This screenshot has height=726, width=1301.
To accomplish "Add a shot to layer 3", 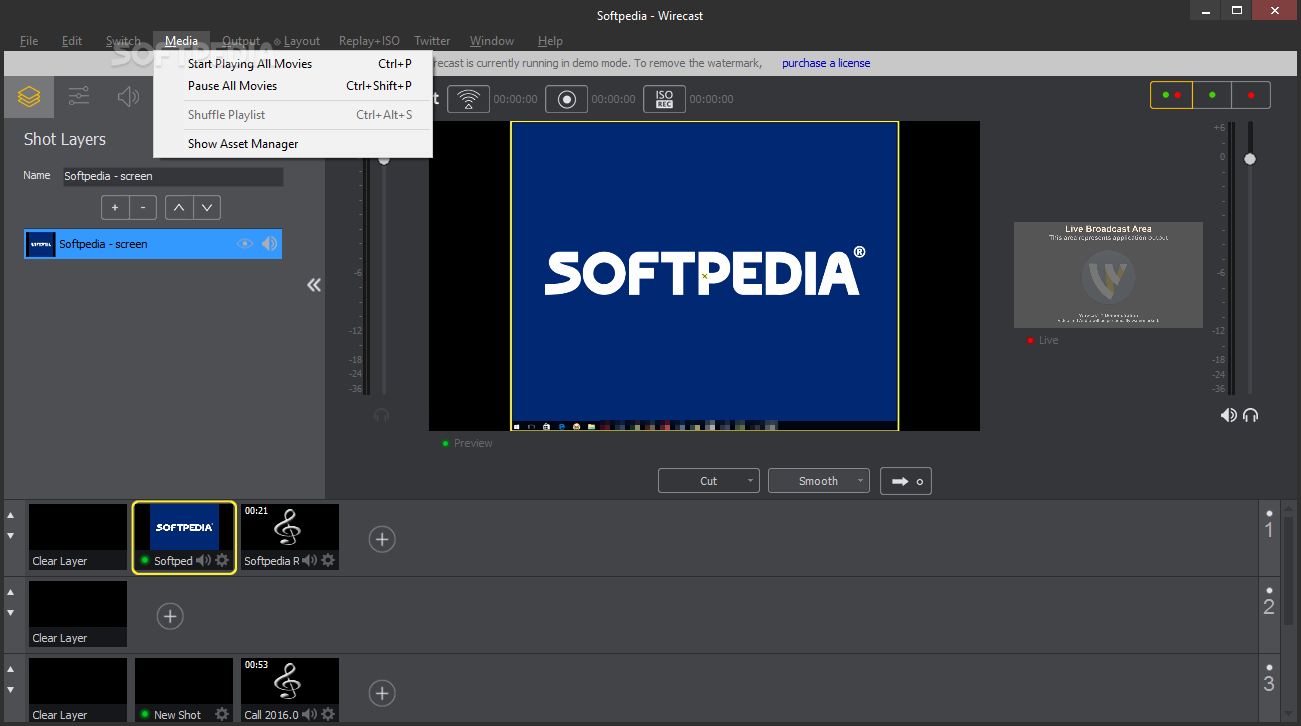I will 382,692.
